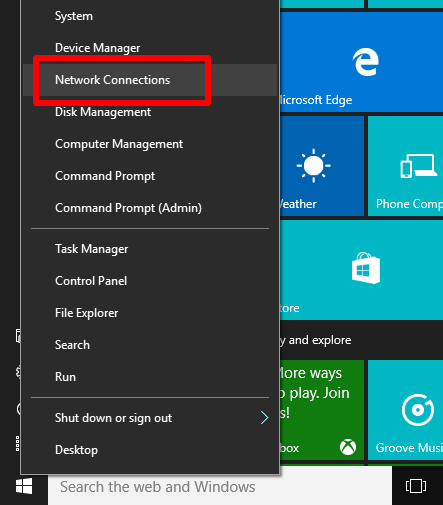
Task: Launch the Microsoft Edge tile
Action: tap(362, 62)
